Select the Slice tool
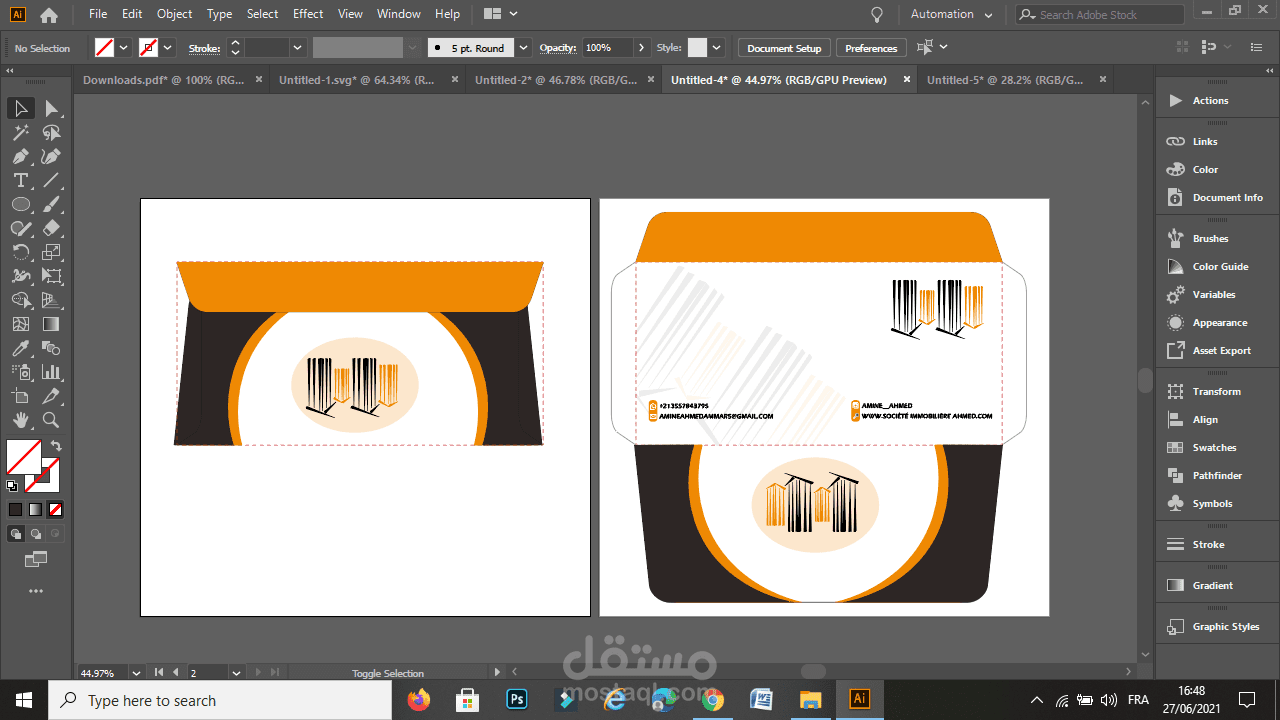1280x720 pixels. pos(51,396)
